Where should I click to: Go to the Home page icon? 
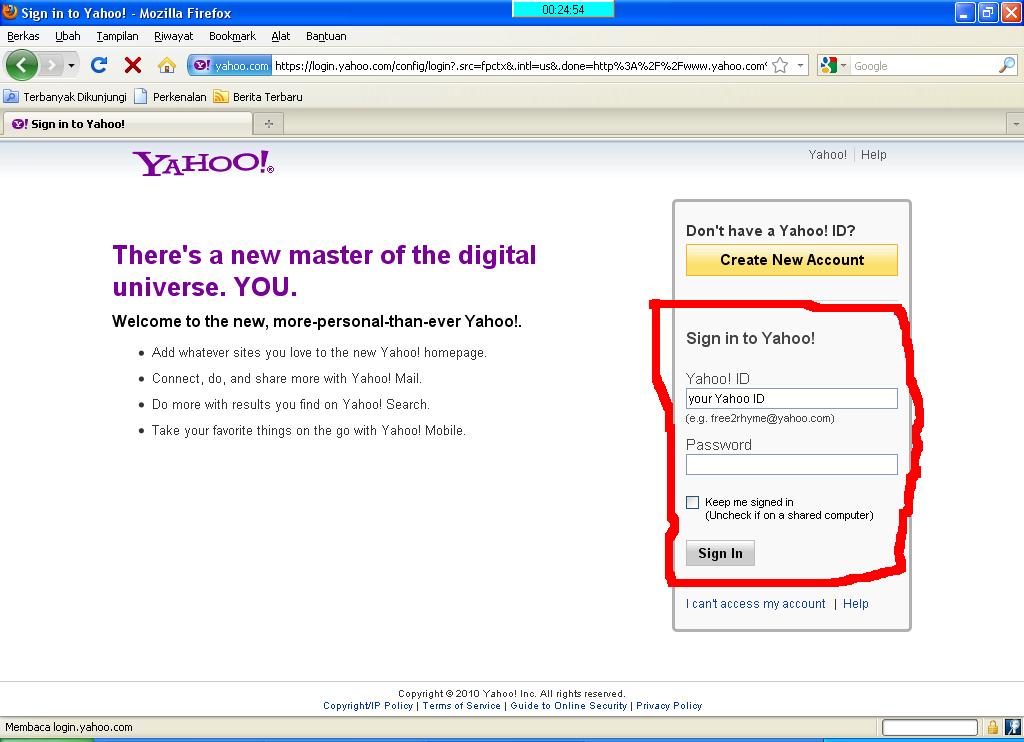pyautogui.click(x=167, y=65)
